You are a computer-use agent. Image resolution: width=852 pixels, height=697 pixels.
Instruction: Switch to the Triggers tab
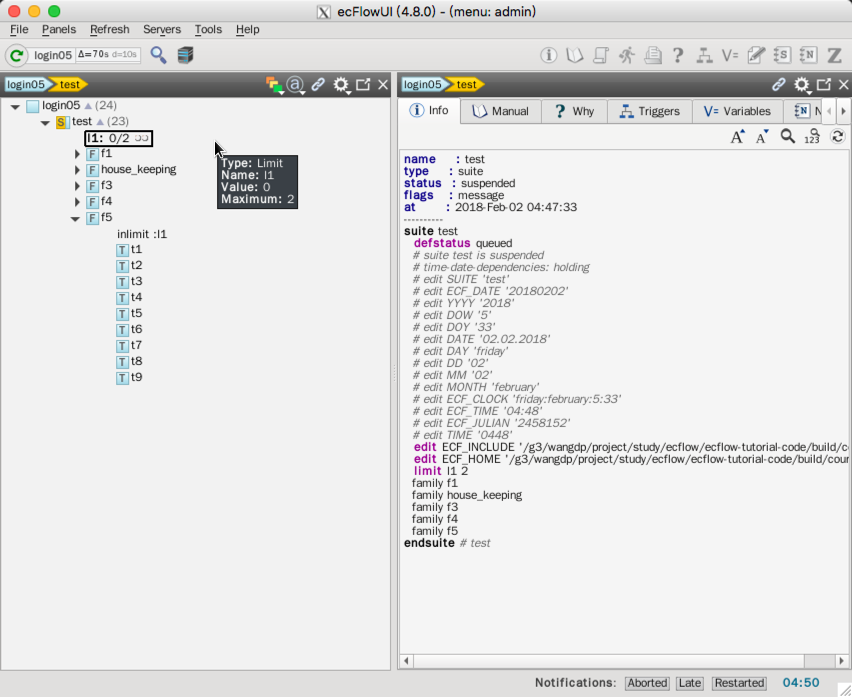[x=649, y=111]
